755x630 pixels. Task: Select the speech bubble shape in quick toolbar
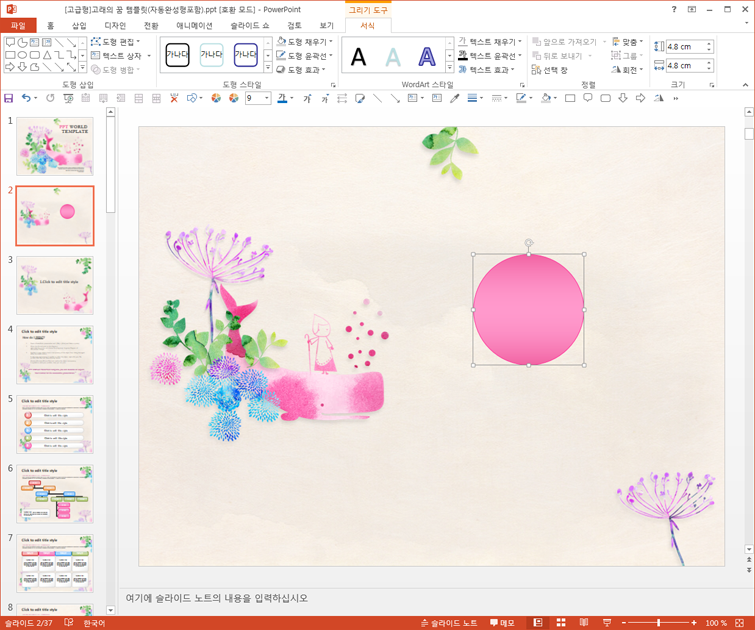(x=587, y=98)
